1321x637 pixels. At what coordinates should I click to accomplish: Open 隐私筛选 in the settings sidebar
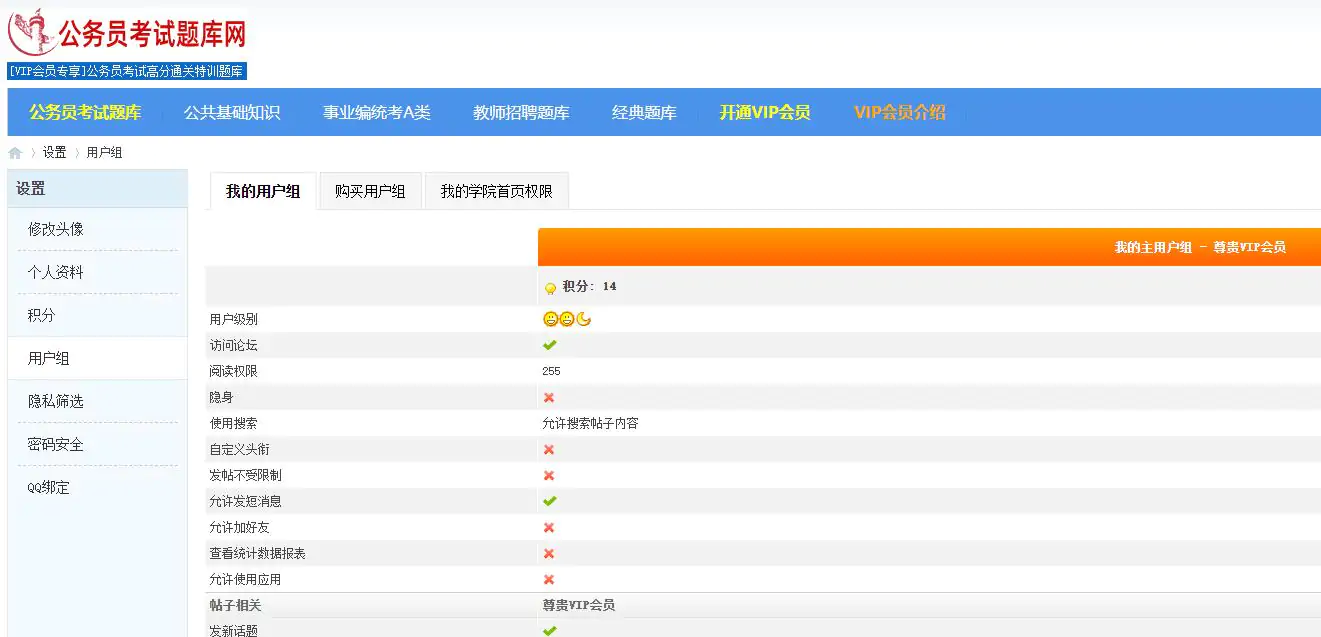click(97, 401)
